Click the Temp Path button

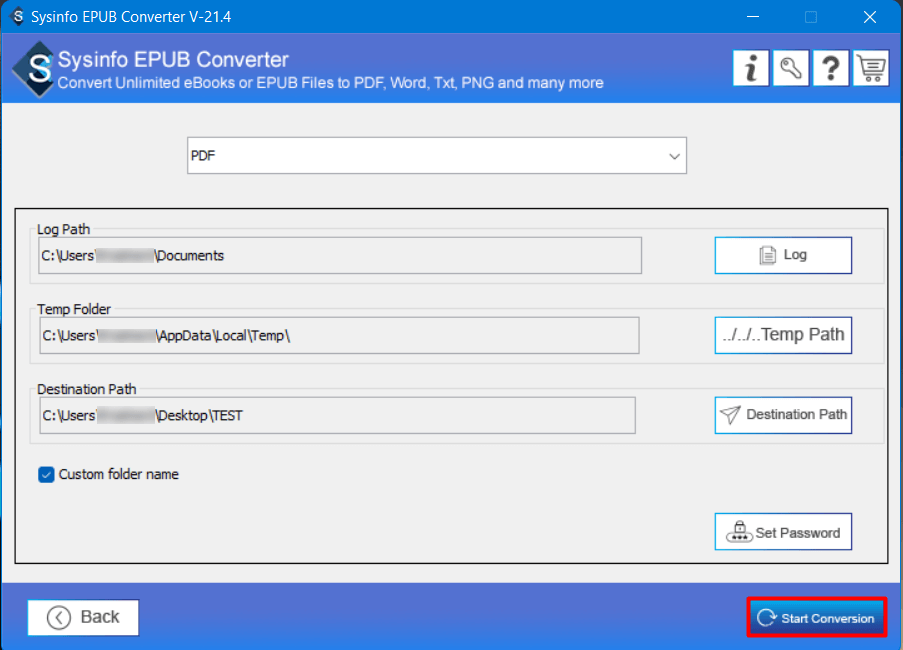[x=783, y=335]
